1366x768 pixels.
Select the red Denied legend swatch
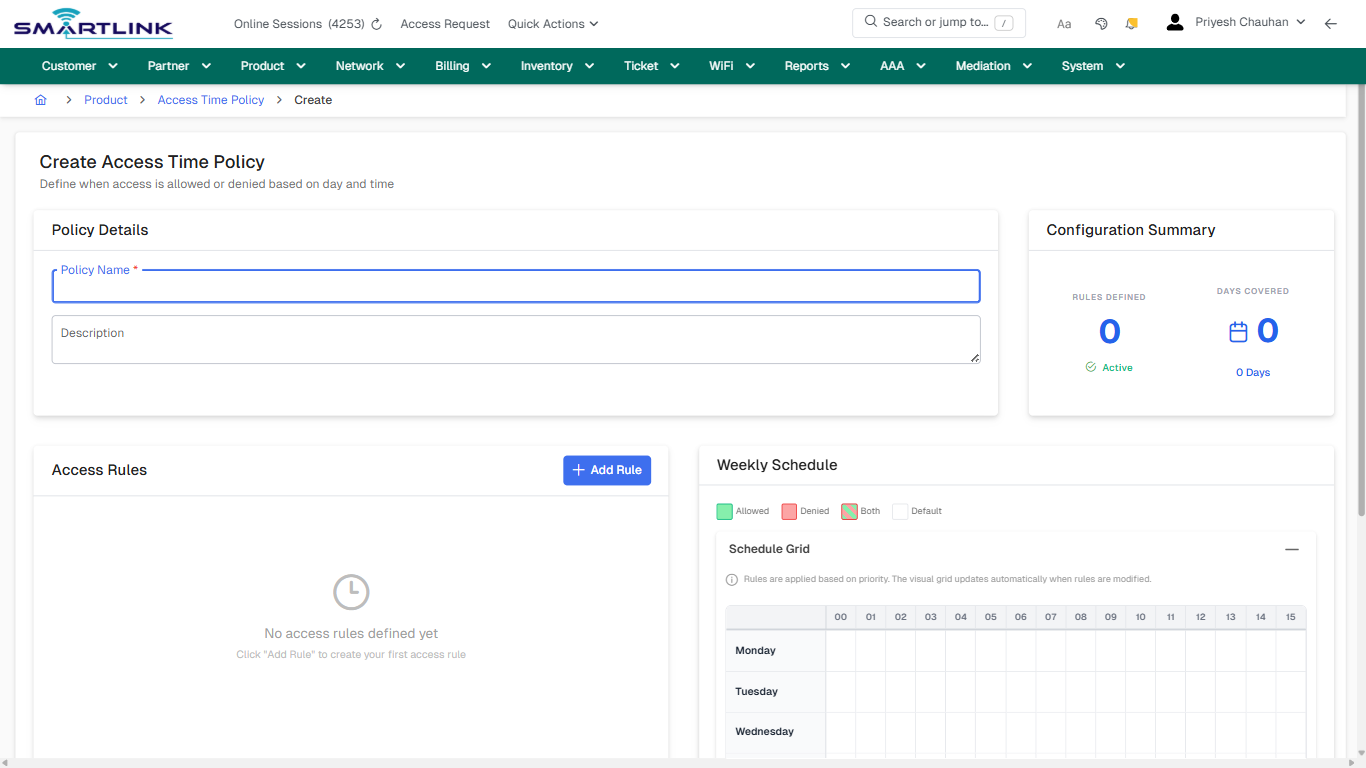788,511
